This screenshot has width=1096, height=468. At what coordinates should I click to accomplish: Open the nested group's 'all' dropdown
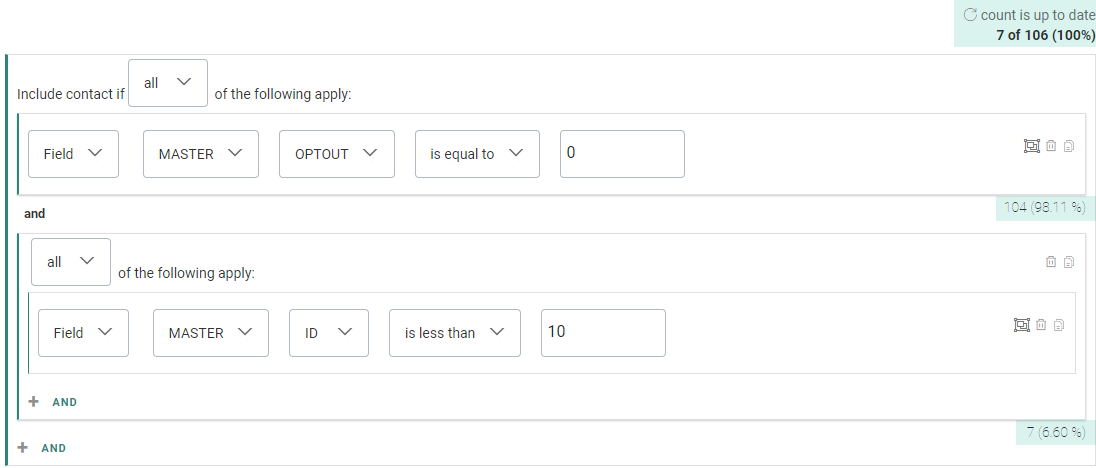point(70,262)
